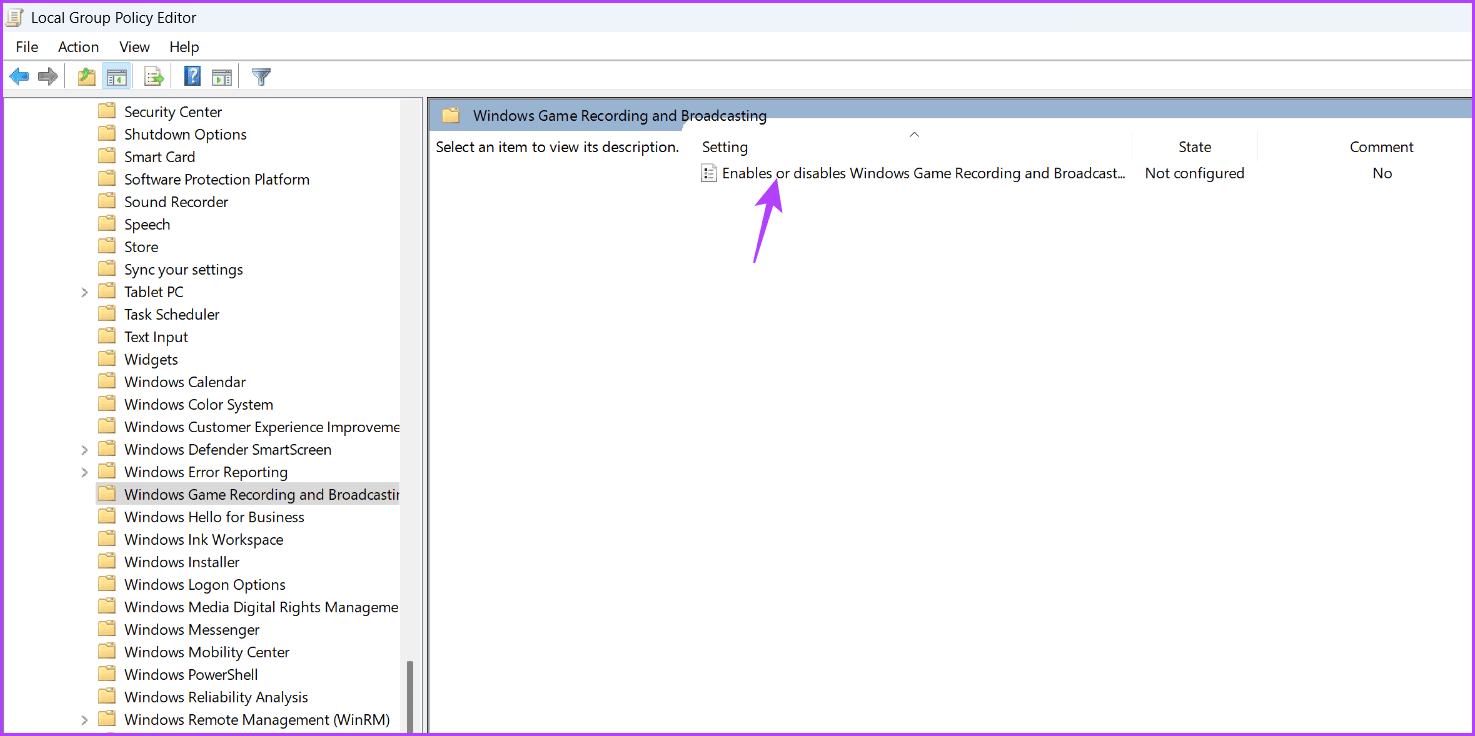Click the Windows PowerShell folder icon
1475x736 pixels.
click(107, 674)
